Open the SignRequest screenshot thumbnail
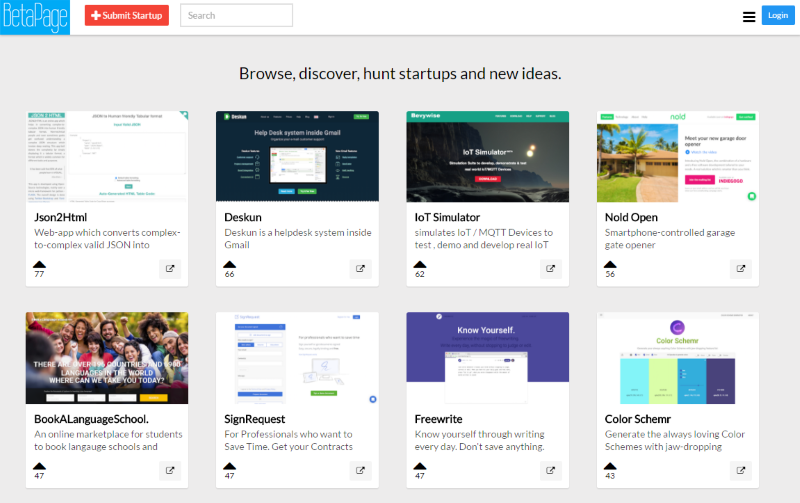800x503 pixels. [297, 358]
